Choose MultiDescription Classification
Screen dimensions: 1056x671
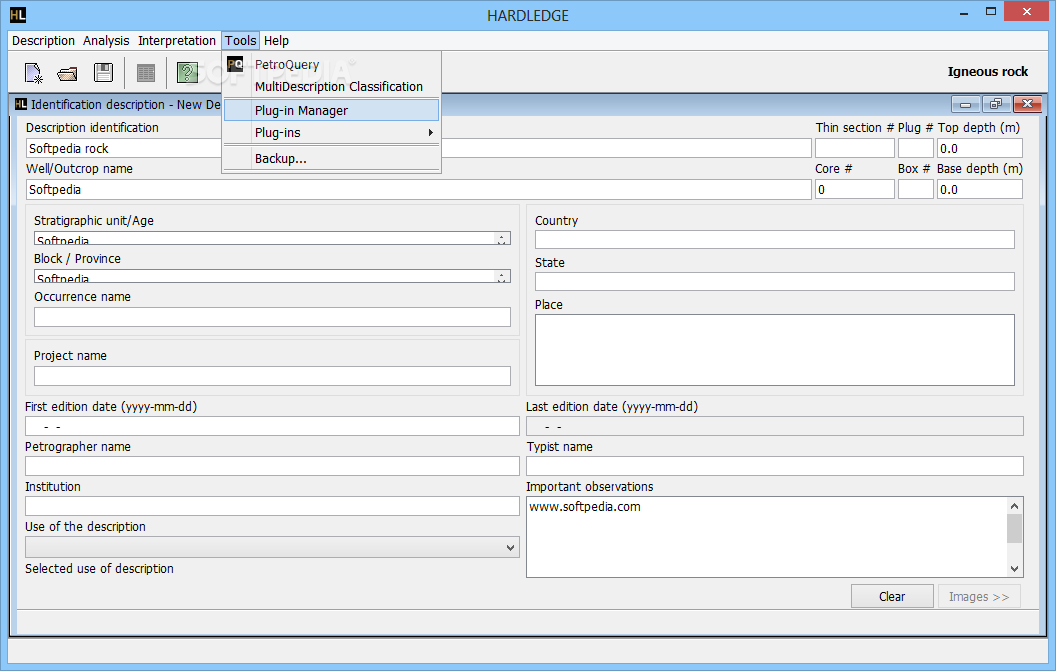332,86
